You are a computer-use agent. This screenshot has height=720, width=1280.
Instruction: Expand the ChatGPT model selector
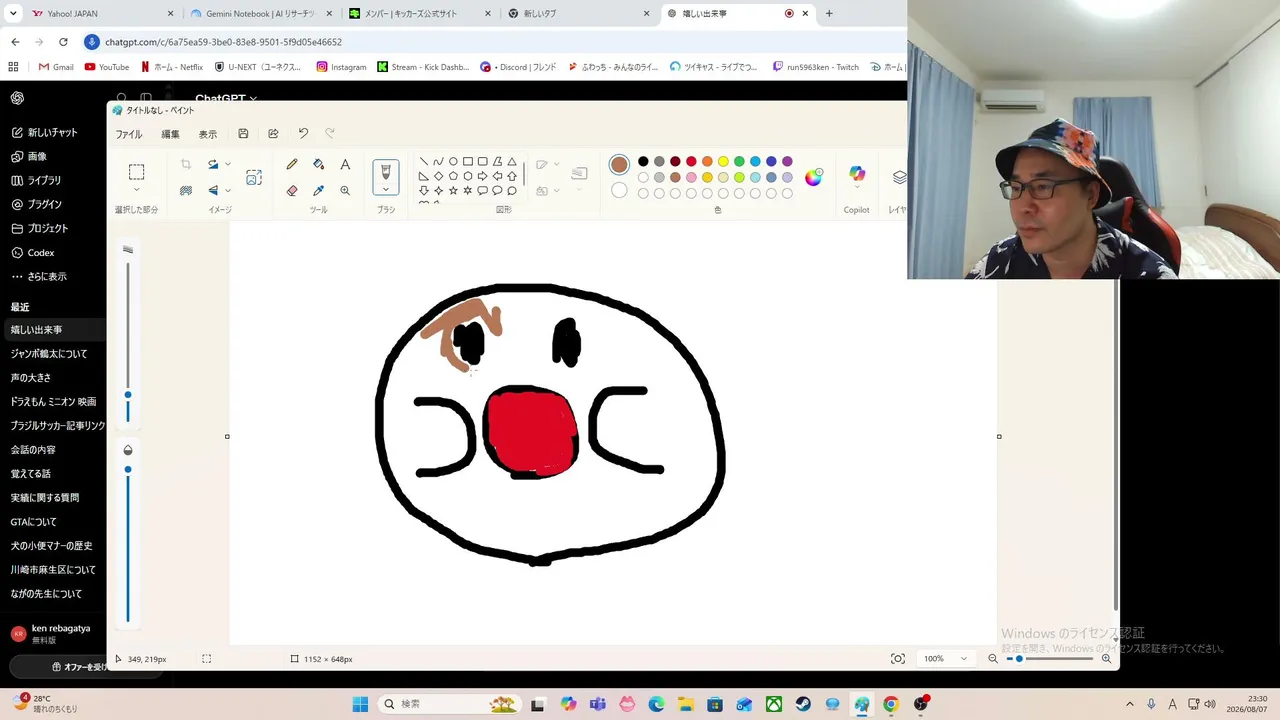(x=226, y=98)
